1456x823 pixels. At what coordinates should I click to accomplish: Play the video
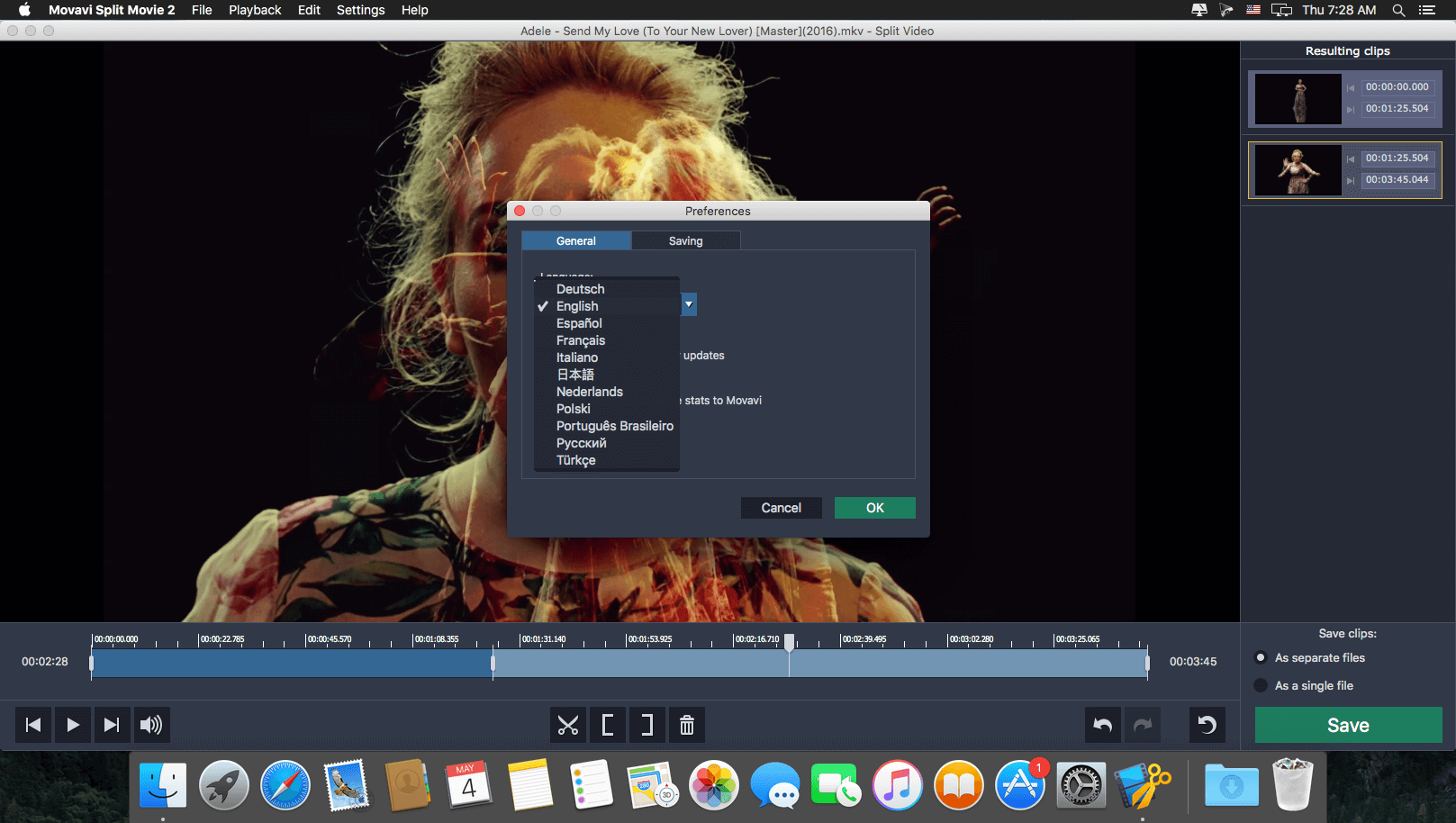click(73, 725)
